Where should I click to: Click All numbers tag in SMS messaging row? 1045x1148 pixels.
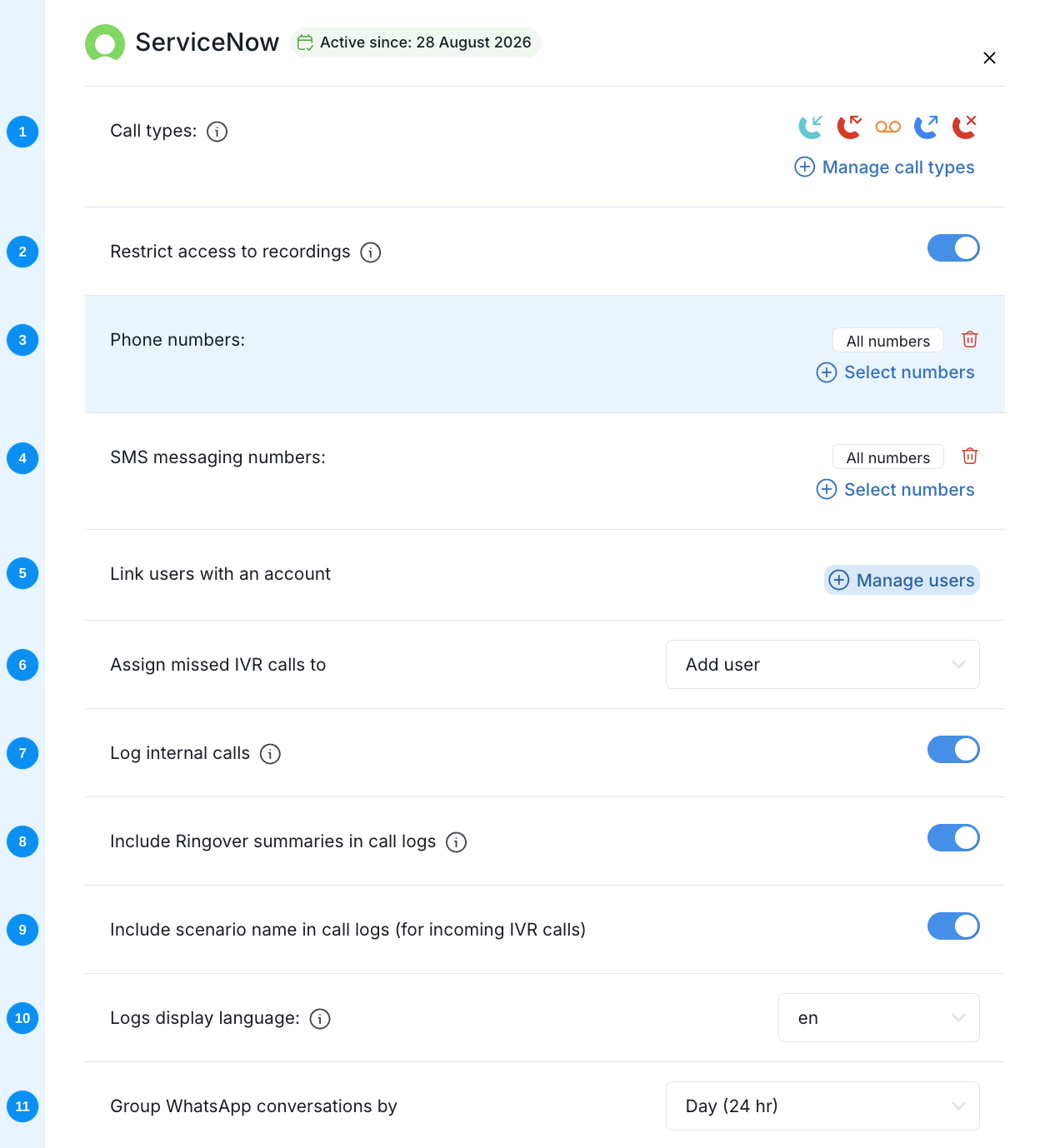pyautogui.click(x=888, y=457)
